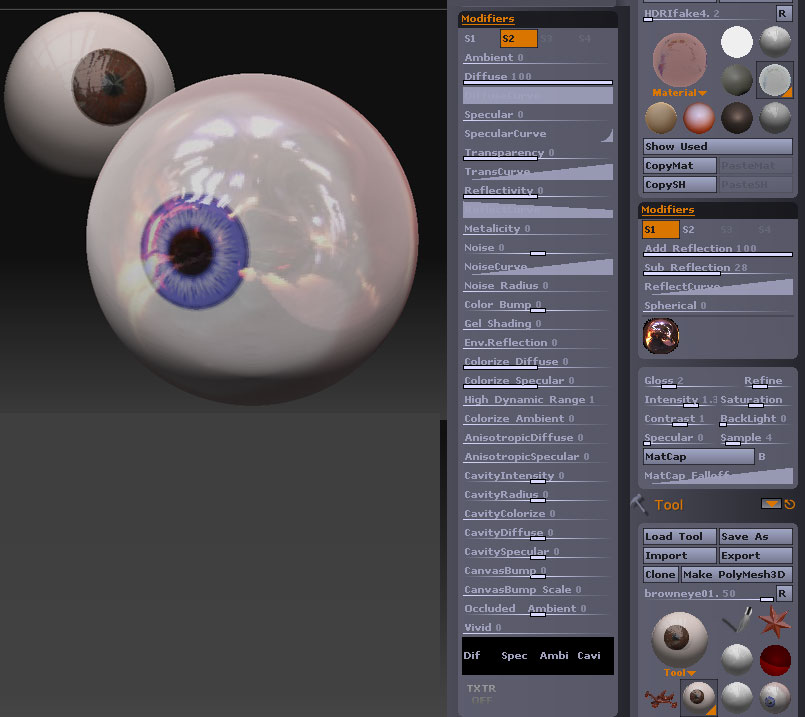Open the large brown eye Tool thumbnail
Viewport: 805px width, 717px height.
(x=679, y=639)
